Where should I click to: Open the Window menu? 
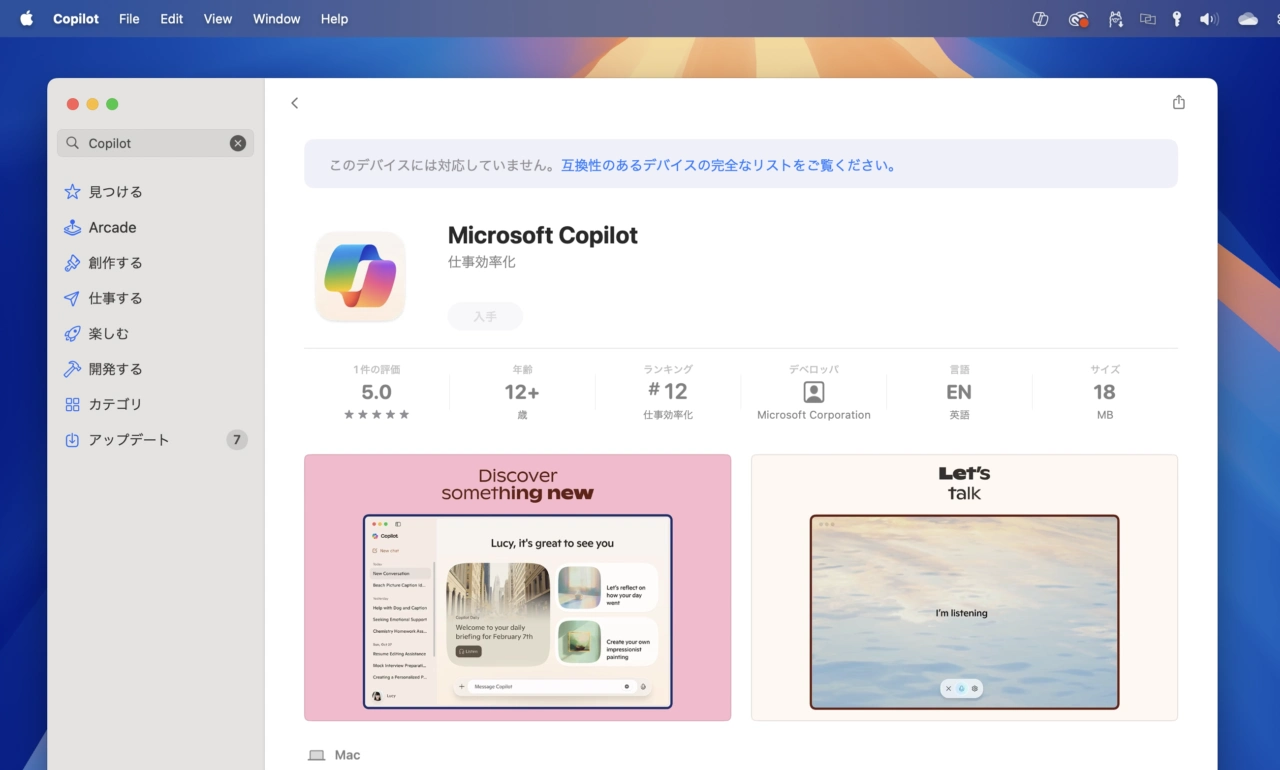[x=276, y=19]
